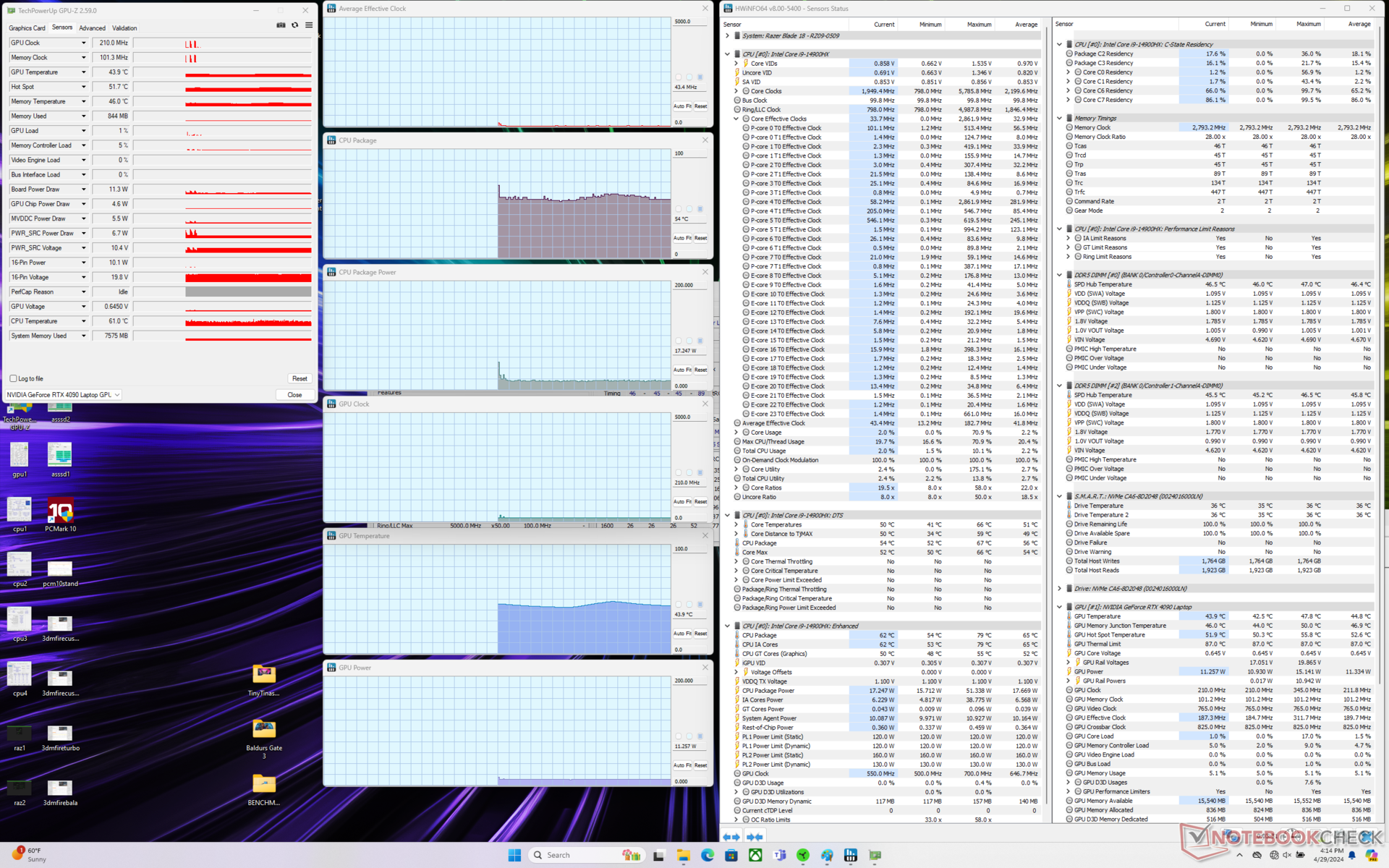Screen dimensions: 1389x868
Task: Open the GPU Clock sensor dropdown
Action: pos(83,43)
